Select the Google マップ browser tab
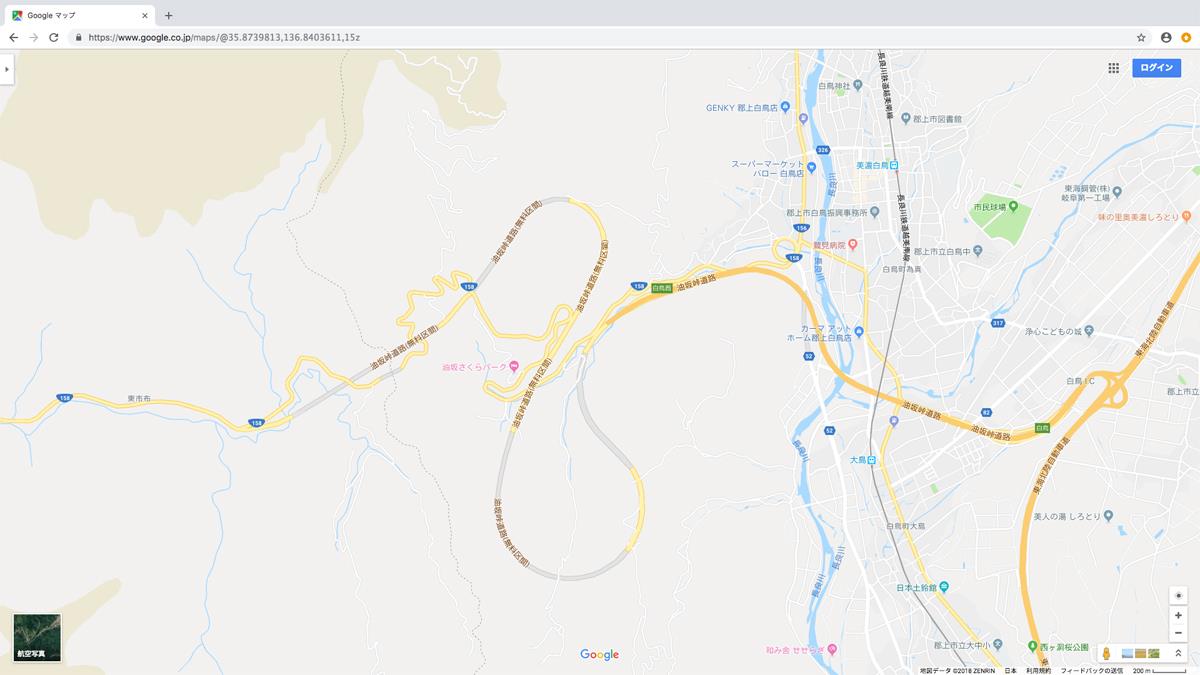This screenshot has height=675, width=1200. click(x=80, y=15)
